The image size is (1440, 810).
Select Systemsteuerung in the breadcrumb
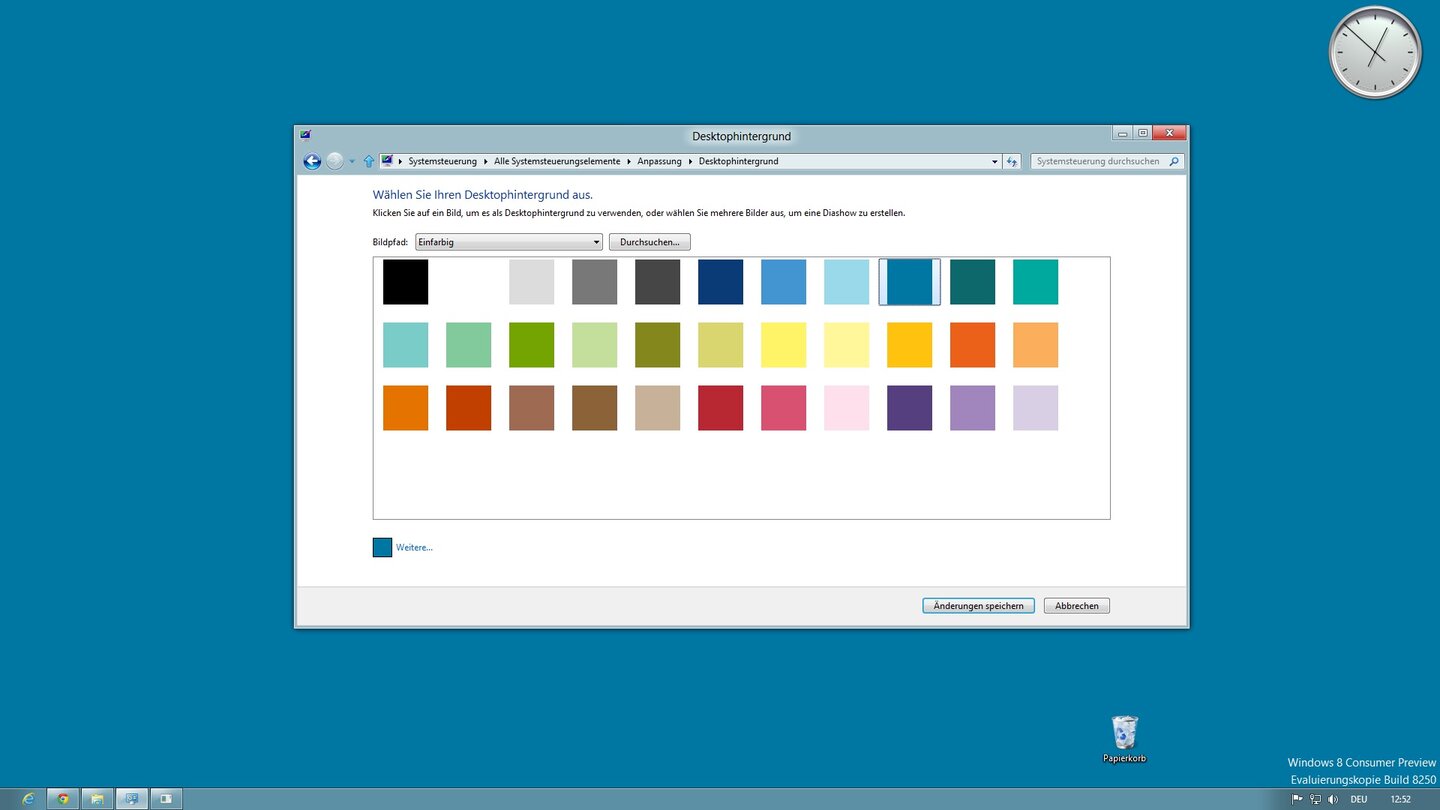point(443,161)
